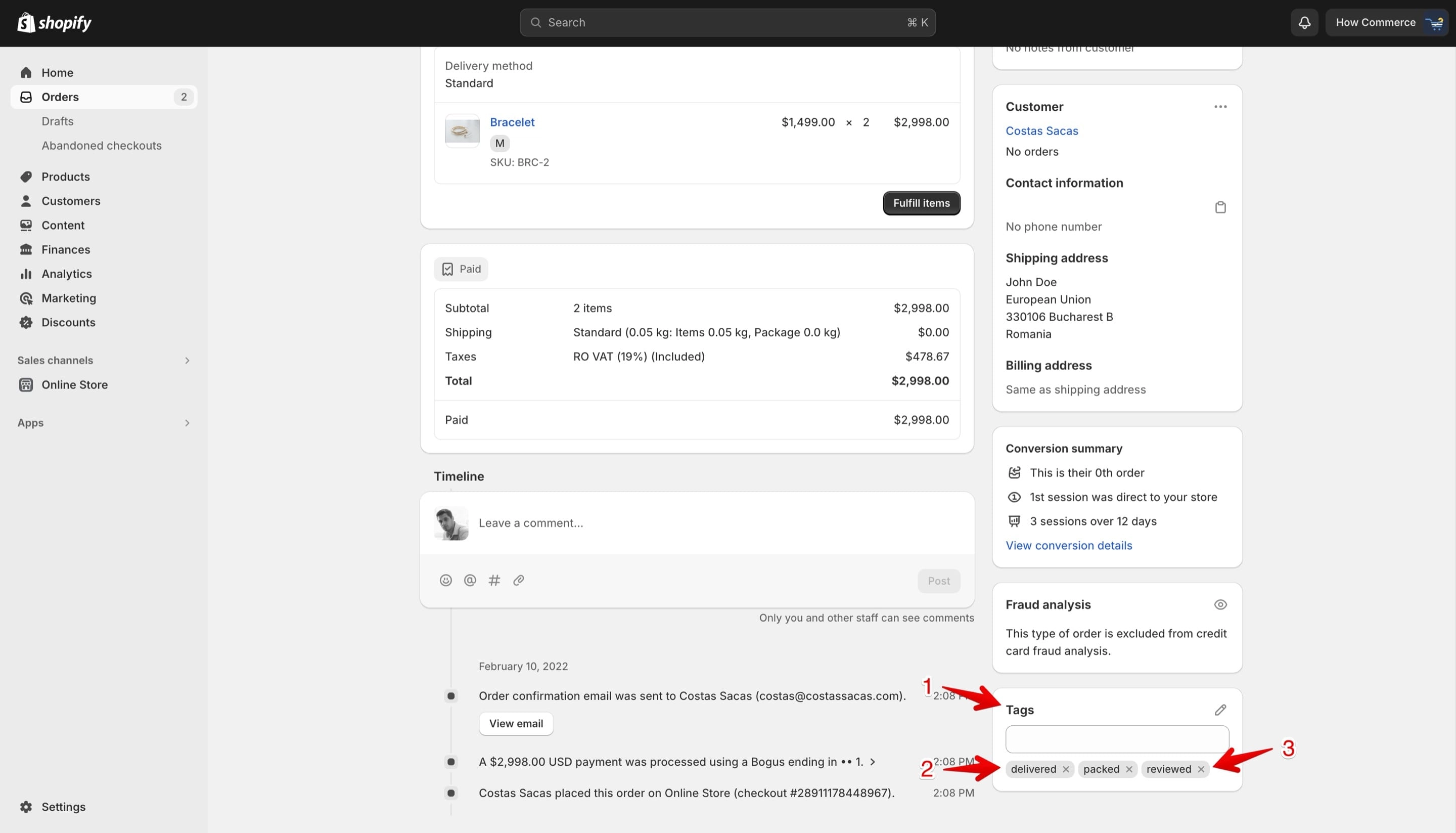Click the Bracelet product thumbnail

(462, 131)
